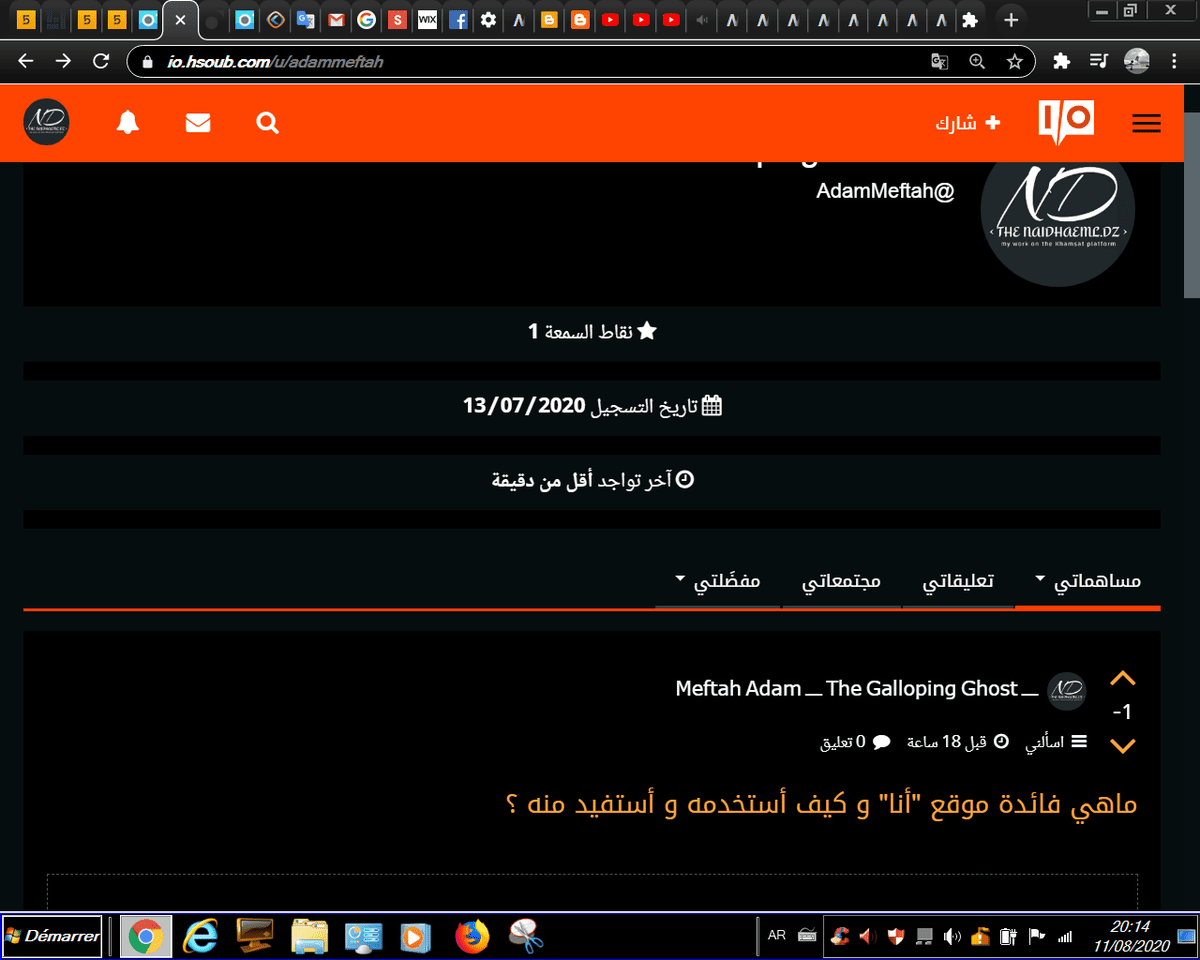
Task: Click the AdamMeftah@ username text
Action: pos(885,191)
